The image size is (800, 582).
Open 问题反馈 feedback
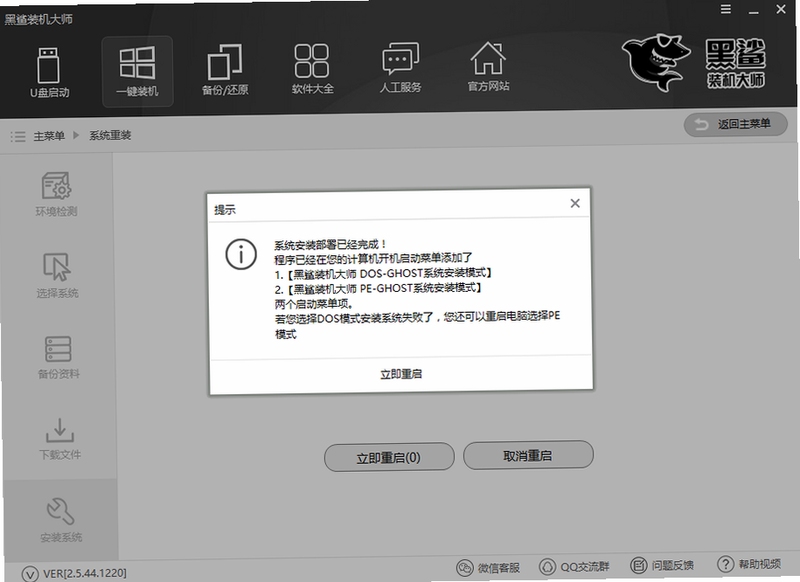[x=662, y=565]
